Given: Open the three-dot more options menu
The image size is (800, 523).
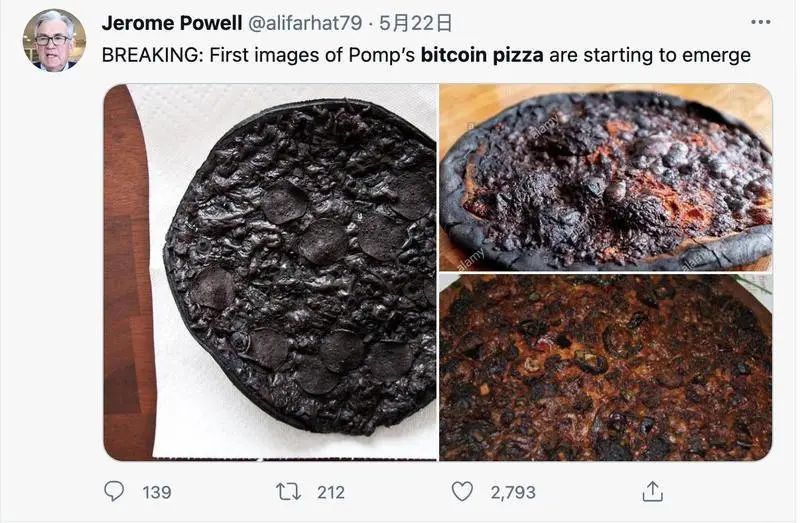Looking at the screenshot, I should coord(760,22).
